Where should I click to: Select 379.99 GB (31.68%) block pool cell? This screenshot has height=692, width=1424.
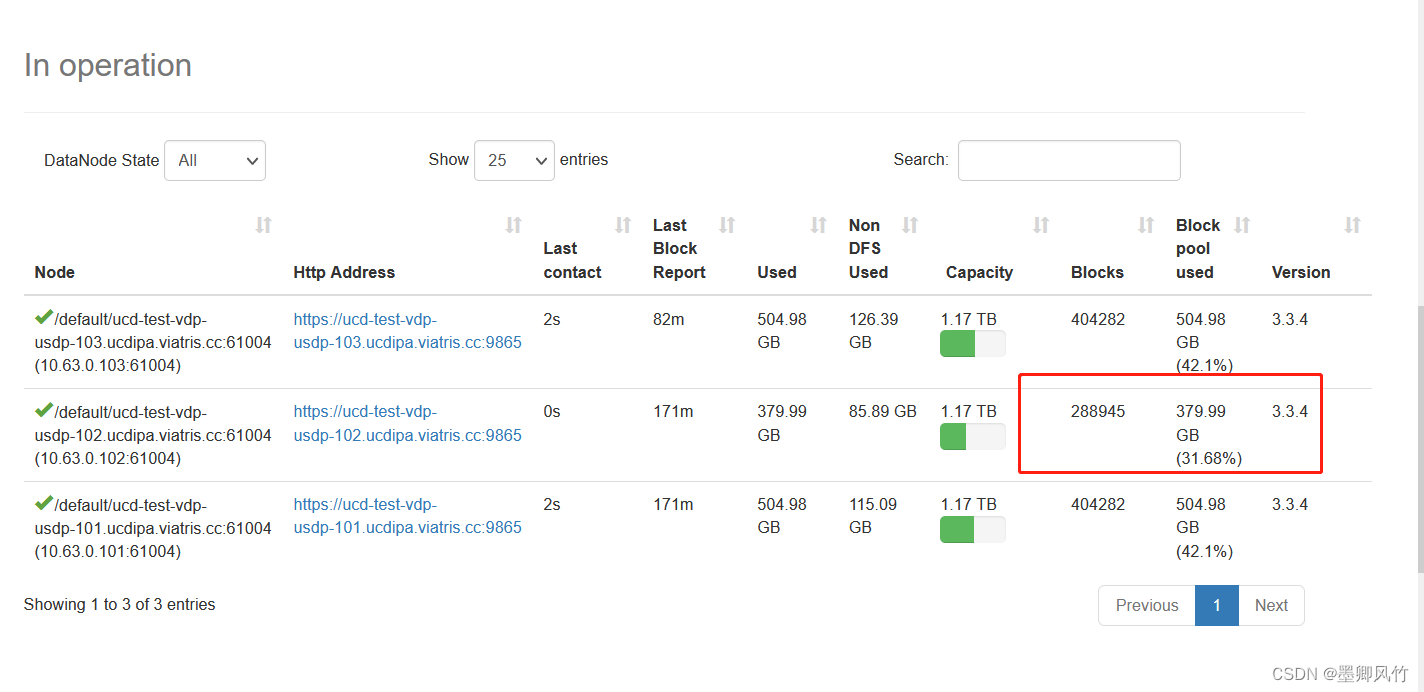(x=1209, y=435)
